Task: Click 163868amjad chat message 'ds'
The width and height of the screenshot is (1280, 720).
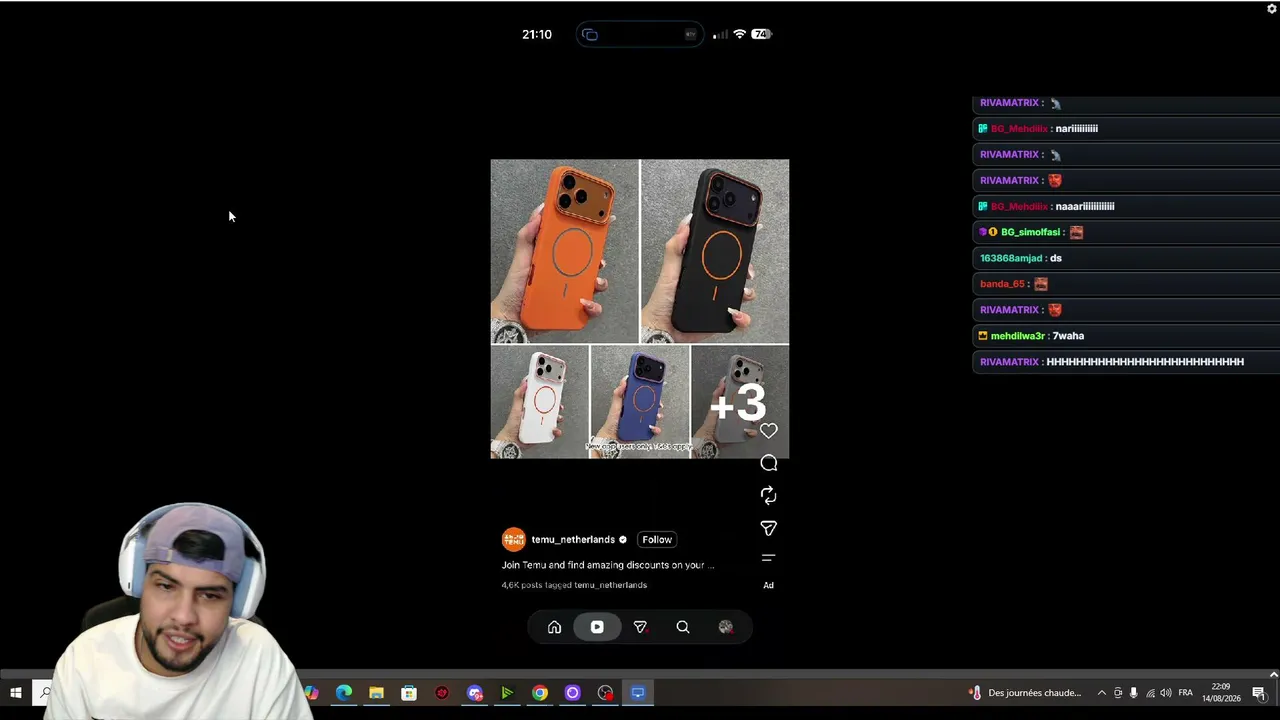Action: tap(1056, 259)
